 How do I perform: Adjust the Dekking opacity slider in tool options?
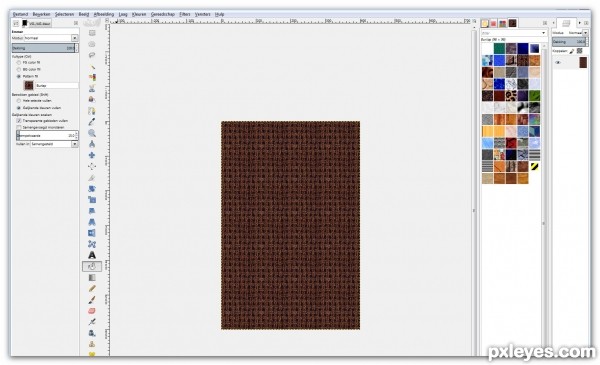pyautogui.click(x=45, y=48)
